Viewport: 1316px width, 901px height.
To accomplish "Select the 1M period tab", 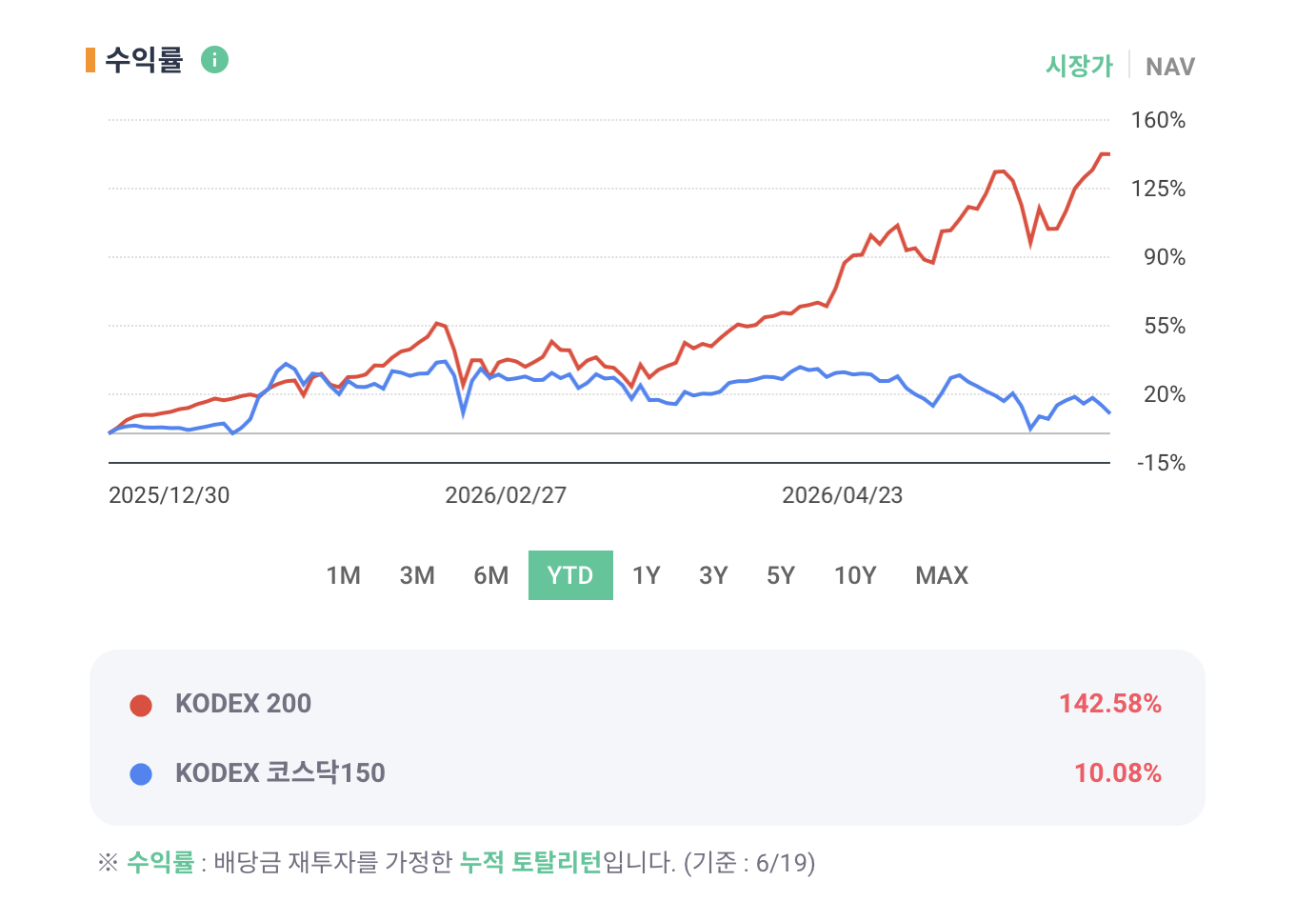I will tap(344, 575).
